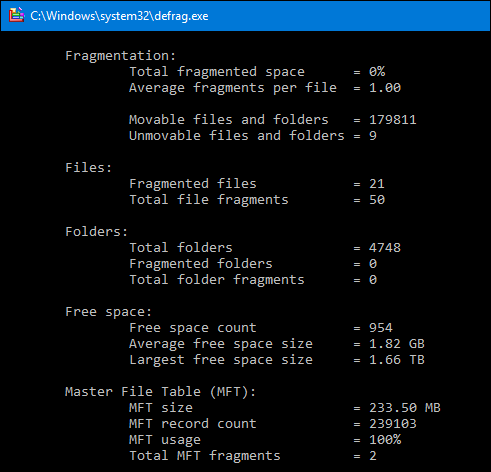
Task: Click the Fragmented folders value 0
Action: coord(373,264)
